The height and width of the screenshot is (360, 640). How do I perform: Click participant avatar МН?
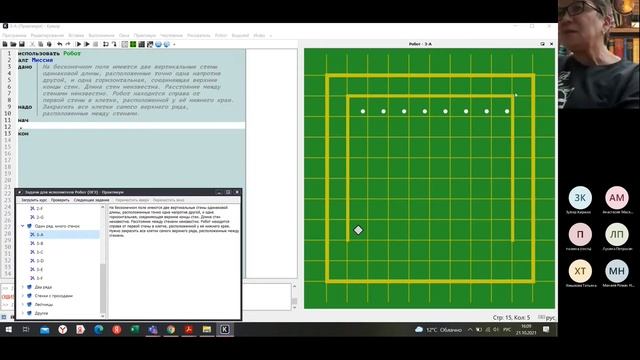pyautogui.click(x=616, y=271)
